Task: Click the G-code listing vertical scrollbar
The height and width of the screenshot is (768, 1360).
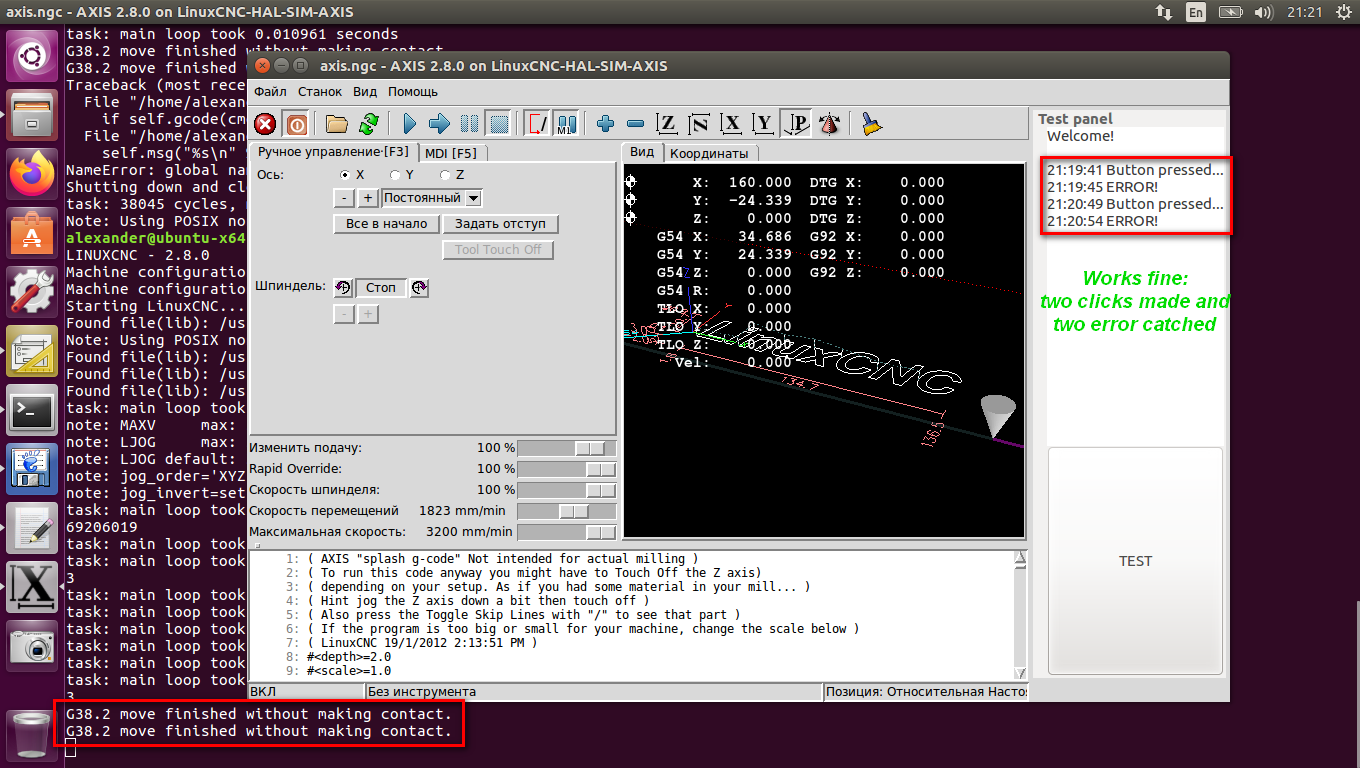Action: click(x=1020, y=615)
